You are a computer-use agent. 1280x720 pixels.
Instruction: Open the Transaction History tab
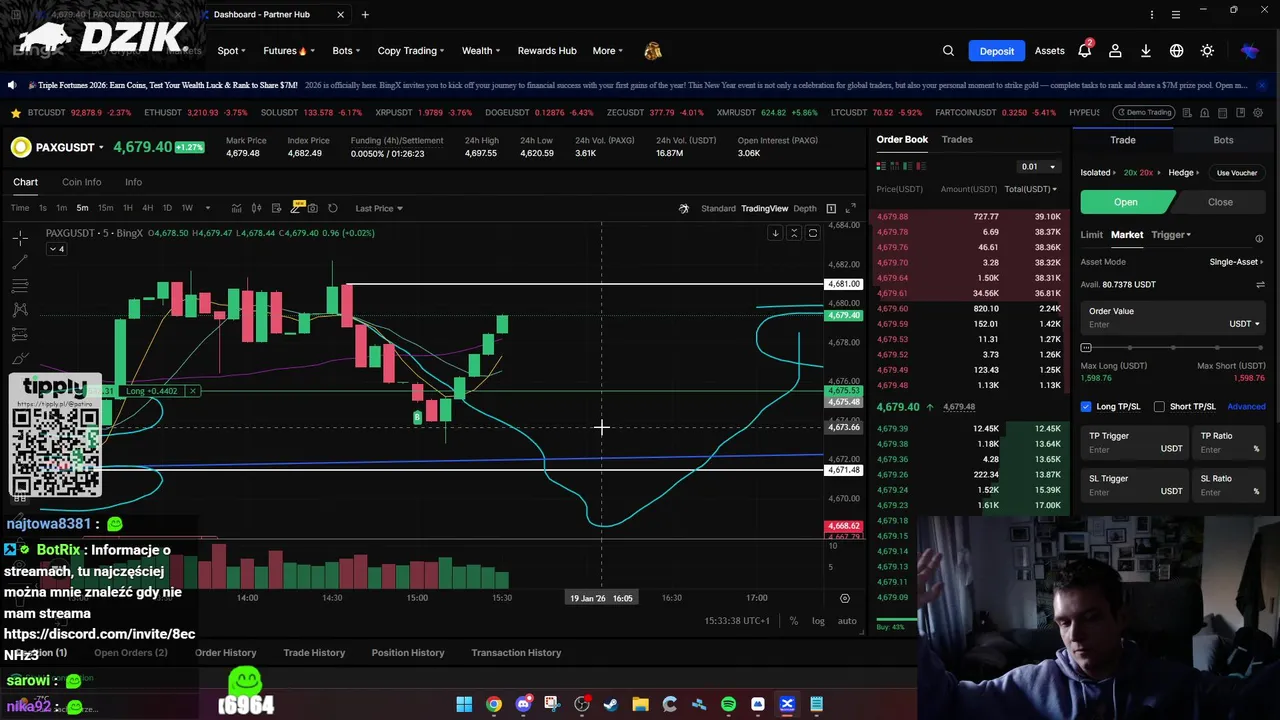[x=516, y=653]
